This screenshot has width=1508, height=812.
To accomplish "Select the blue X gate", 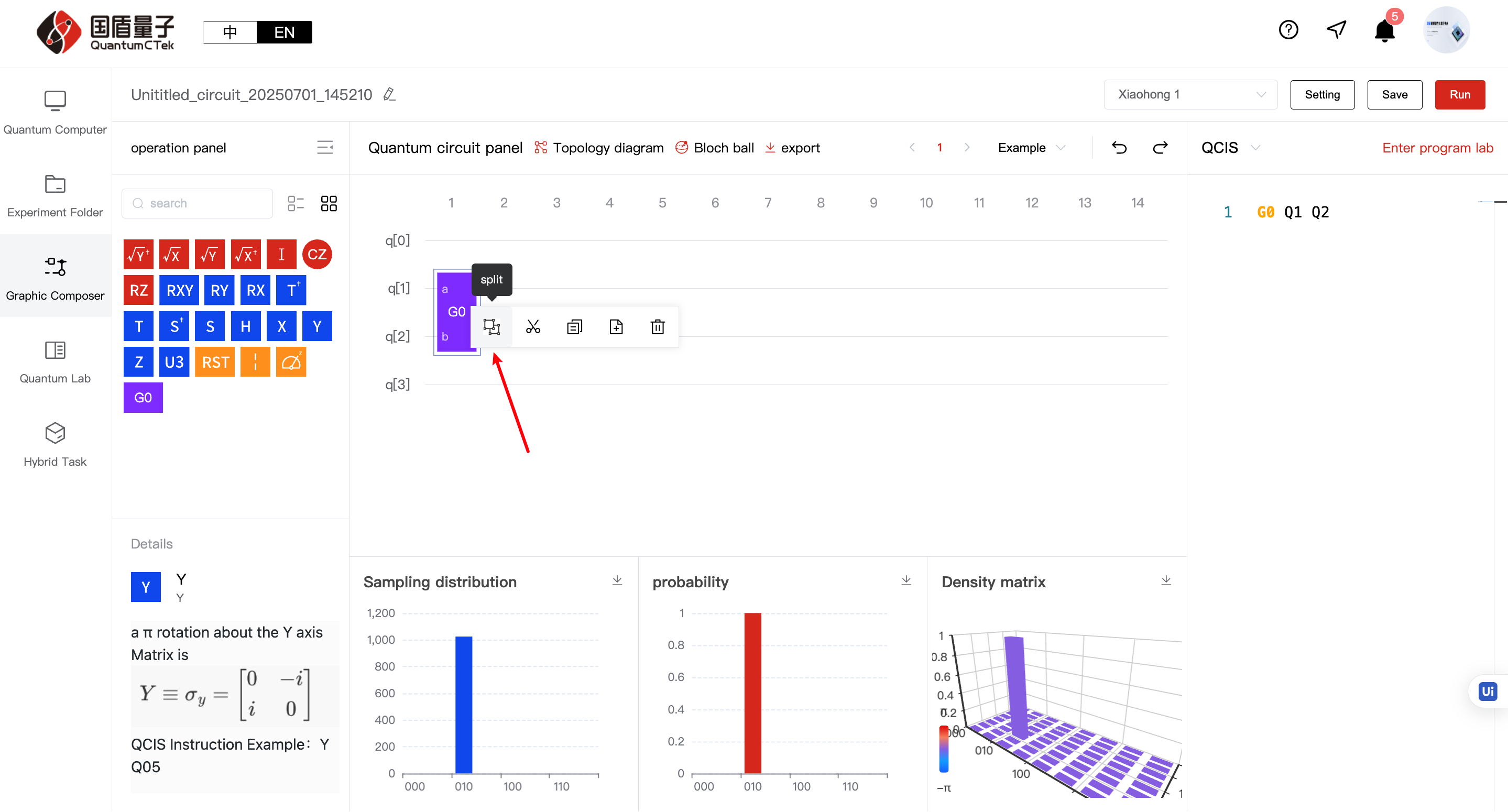I will coord(281,326).
